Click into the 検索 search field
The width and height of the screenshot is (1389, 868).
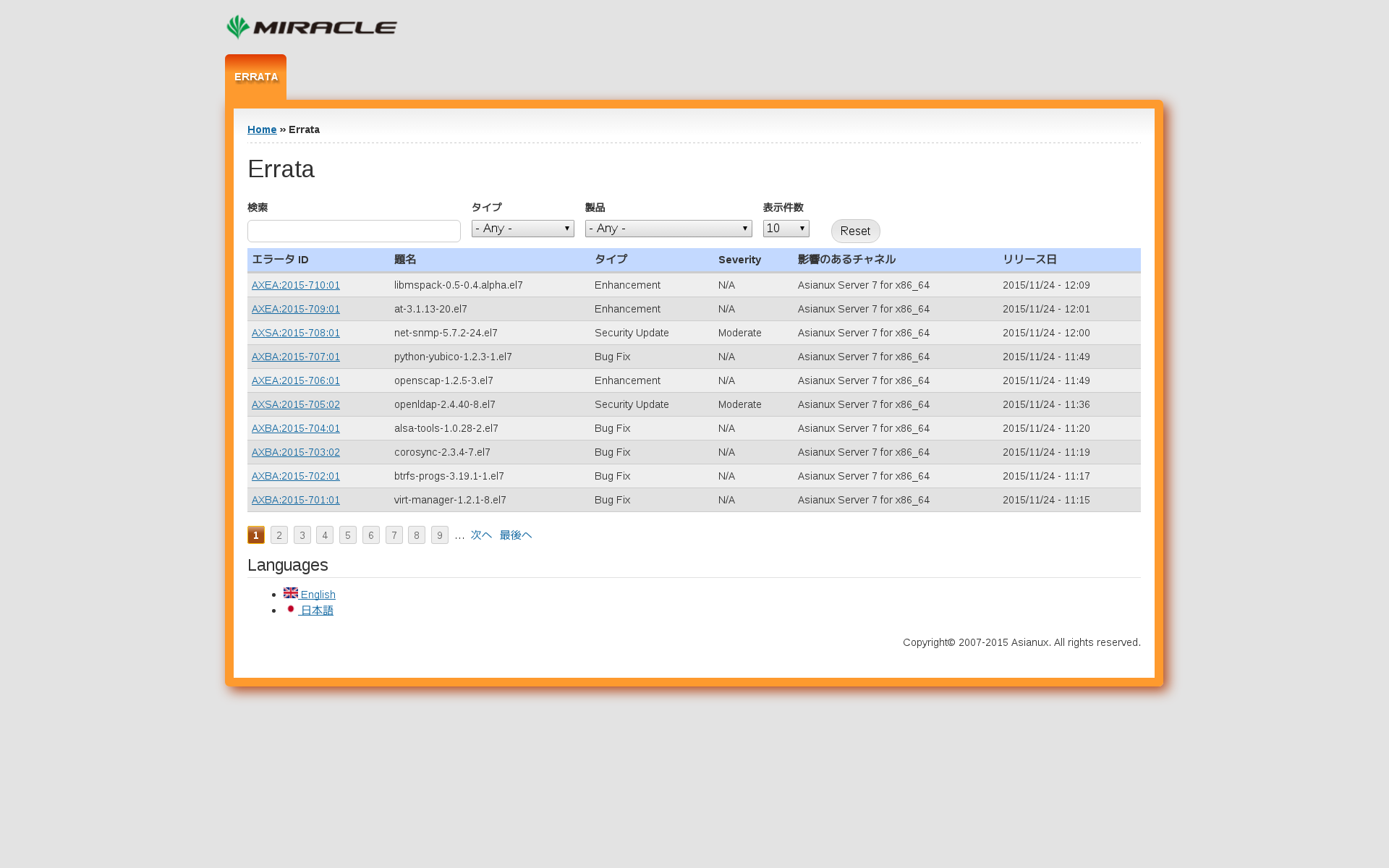click(354, 231)
